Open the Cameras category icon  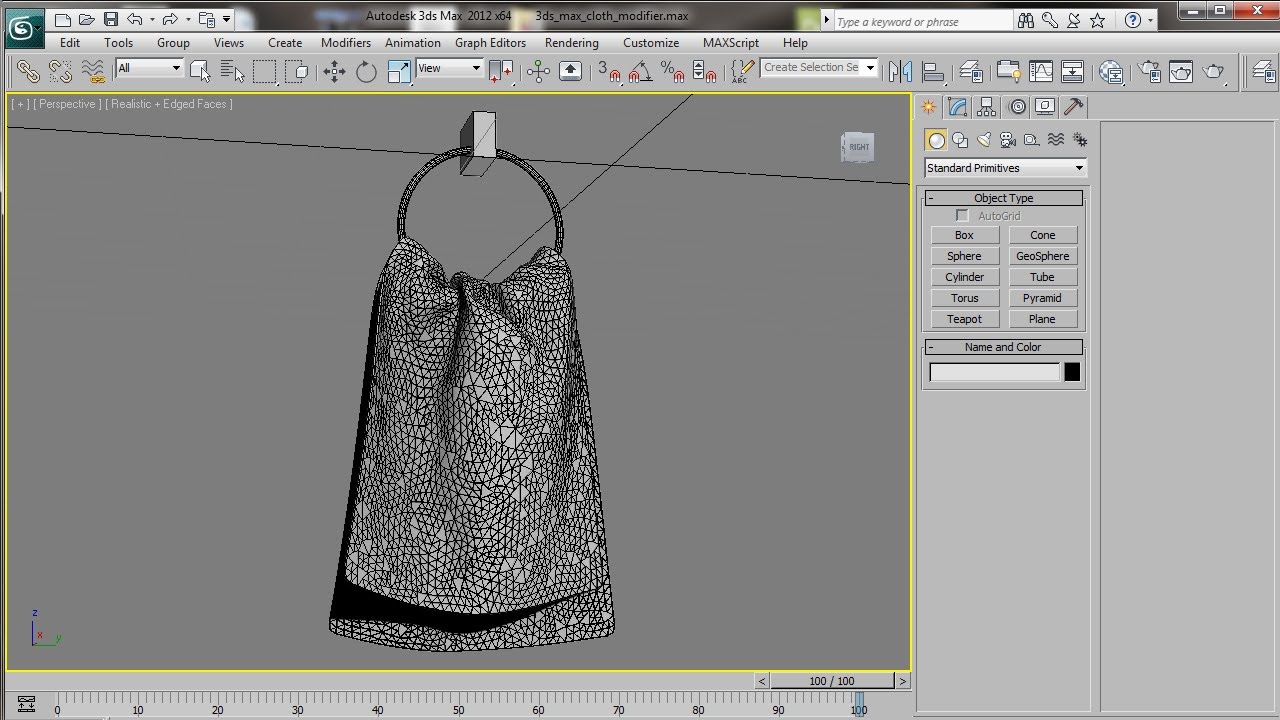(1008, 140)
